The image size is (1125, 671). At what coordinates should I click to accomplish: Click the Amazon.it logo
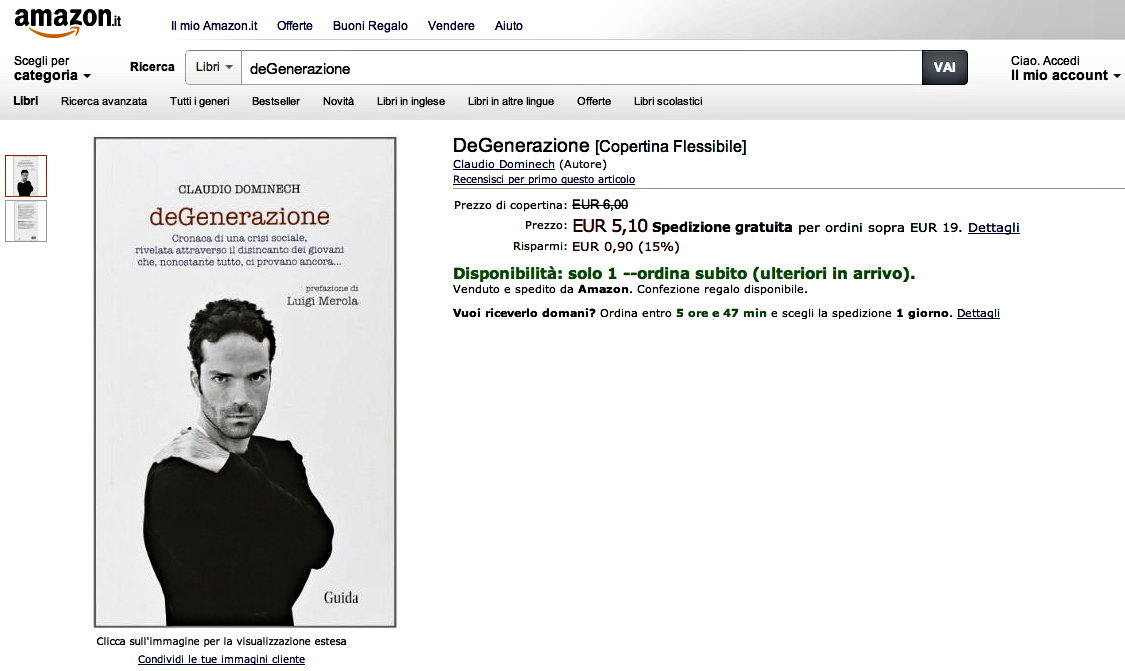click(67, 22)
